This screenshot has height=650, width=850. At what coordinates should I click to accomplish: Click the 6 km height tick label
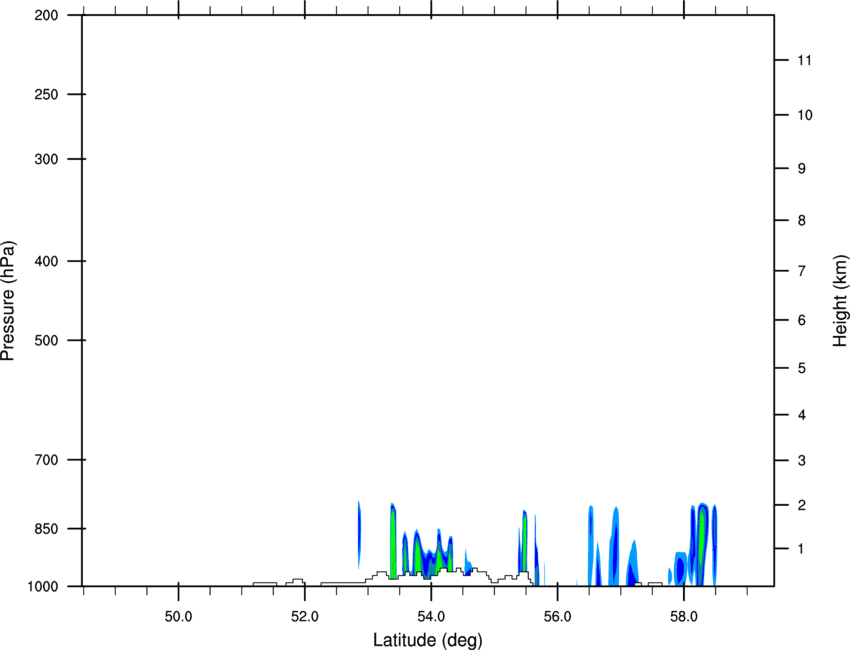pos(801,320)
